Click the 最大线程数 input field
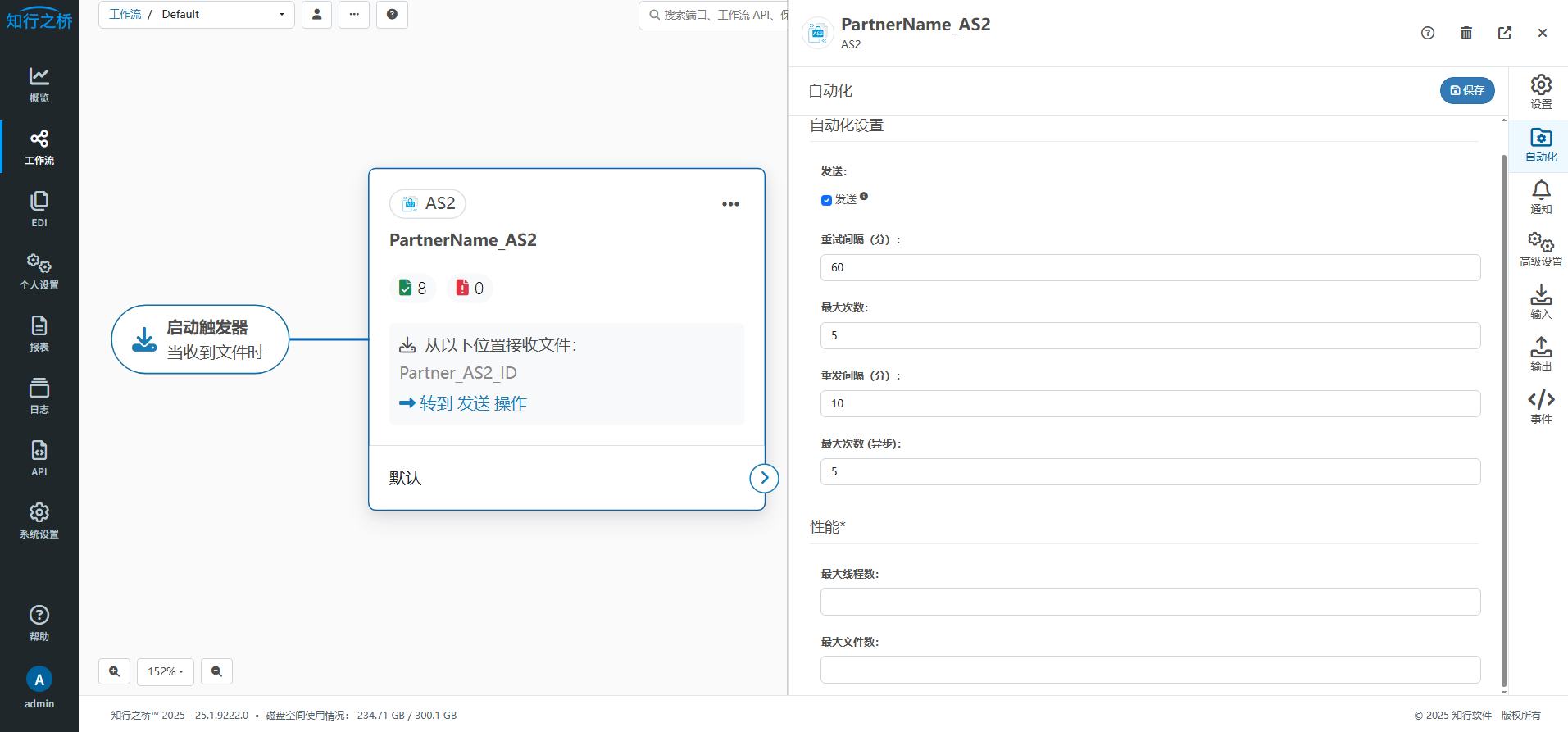 click(x=1149, y=602)
